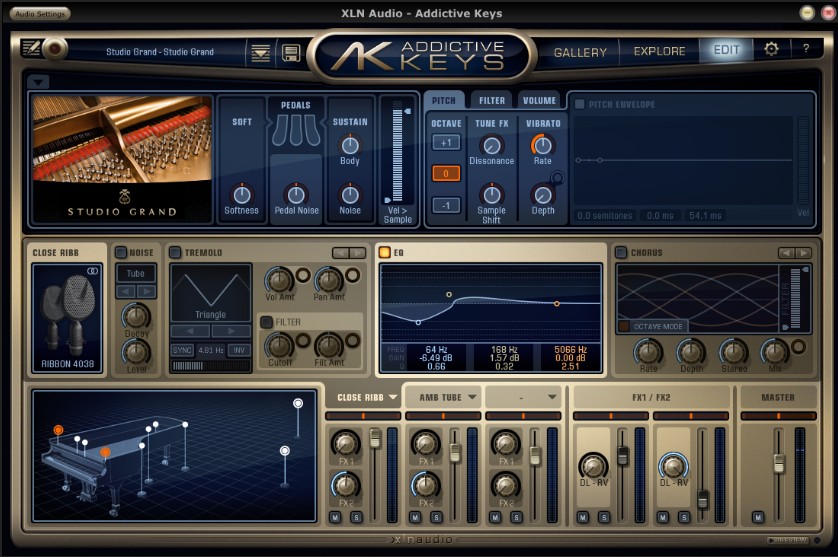Click the Vel > Sample slider

click(x=397, y=155)
